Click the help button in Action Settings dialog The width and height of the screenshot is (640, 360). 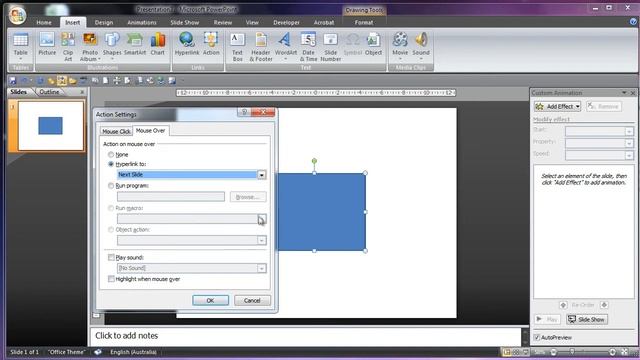(244, 112)
